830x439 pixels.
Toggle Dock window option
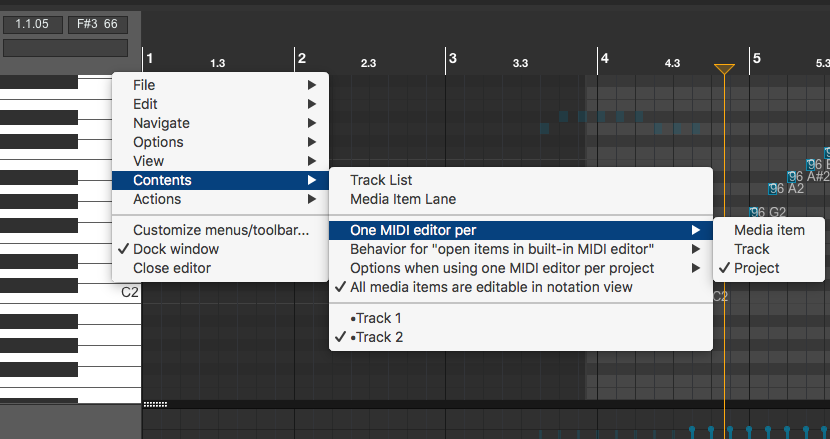click(x=176, y=249)
